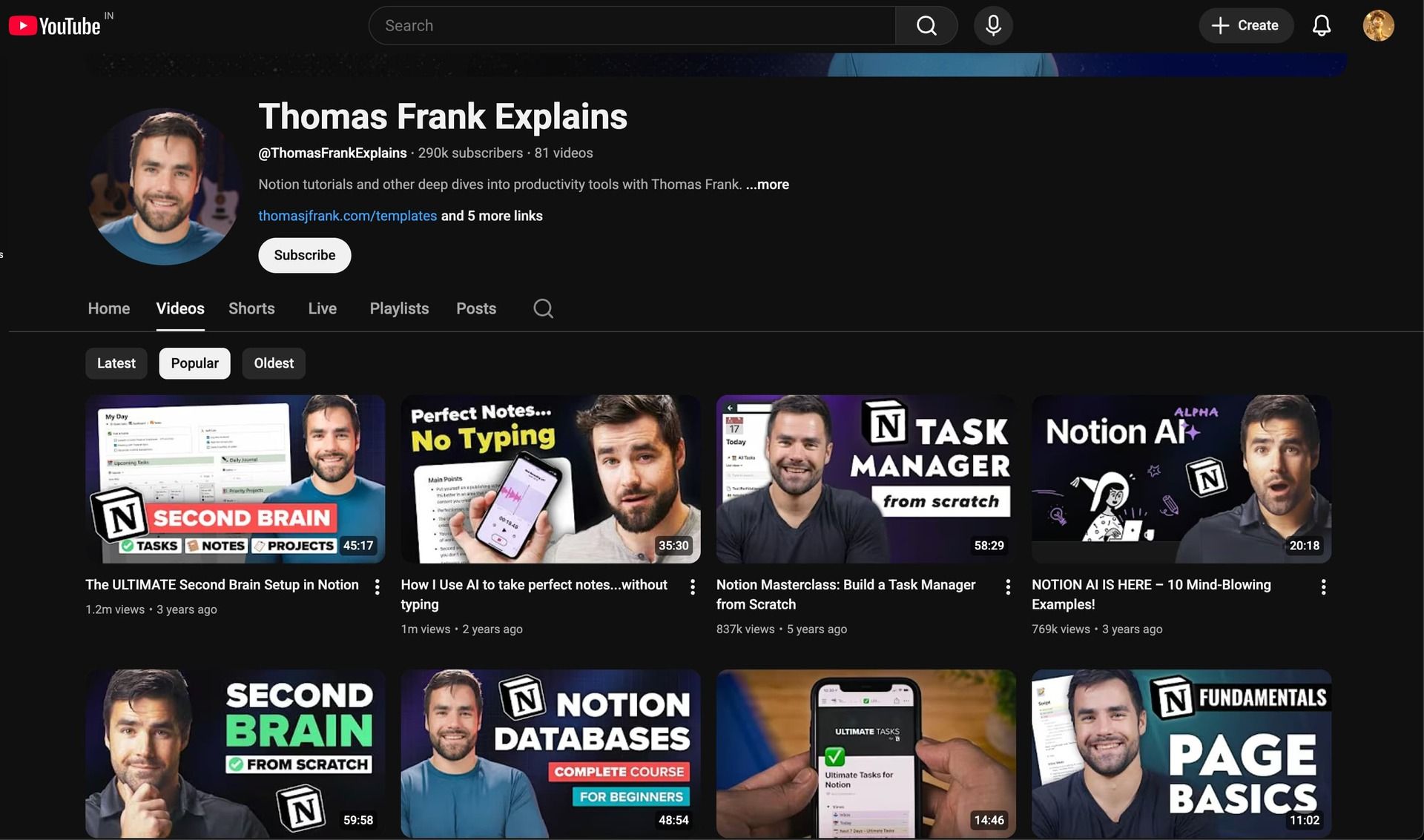Select the Popular sort chip

tap(194, 363)
